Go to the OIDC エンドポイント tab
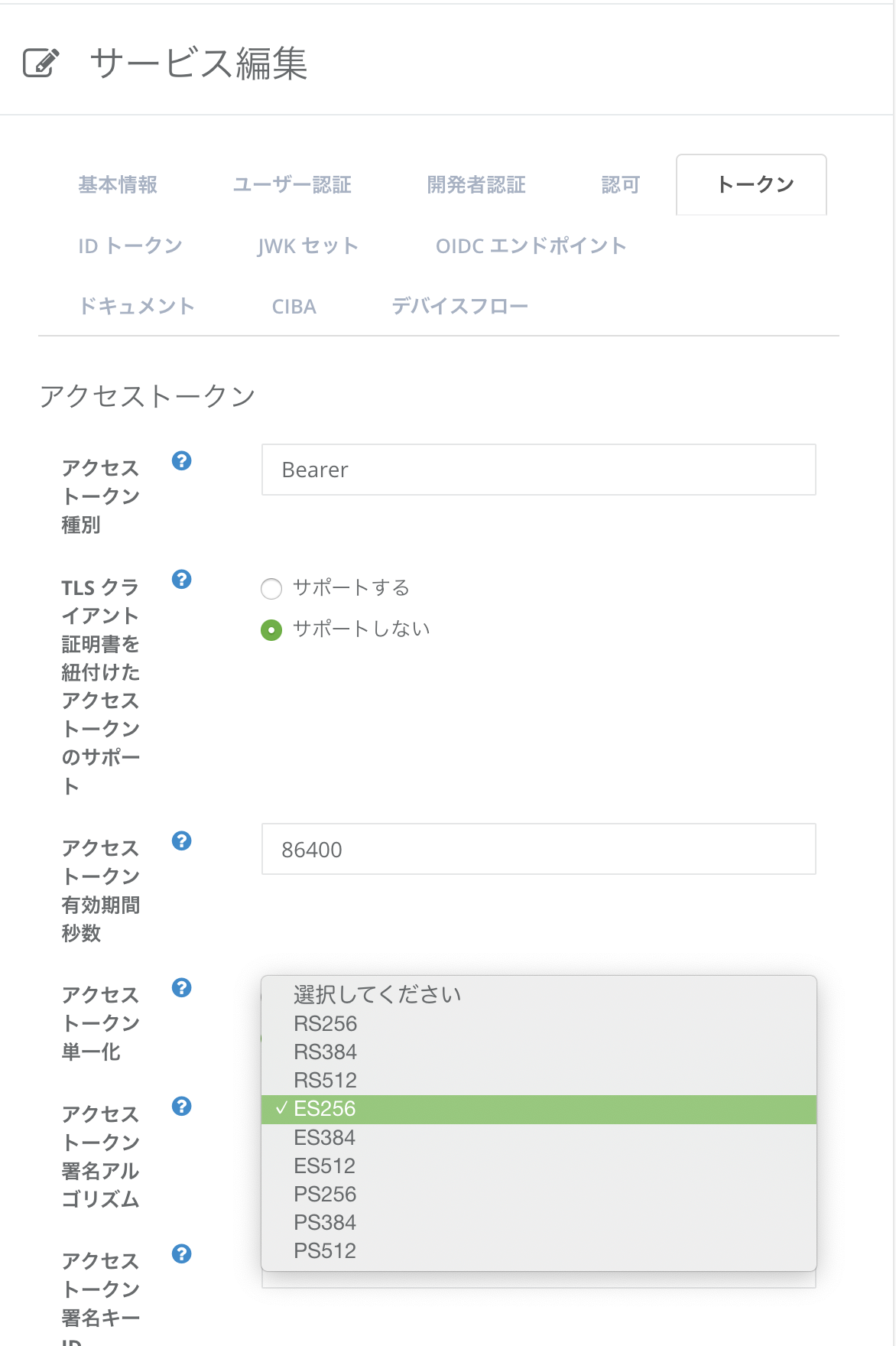896x1346 pixels. [x=531, y=246]
